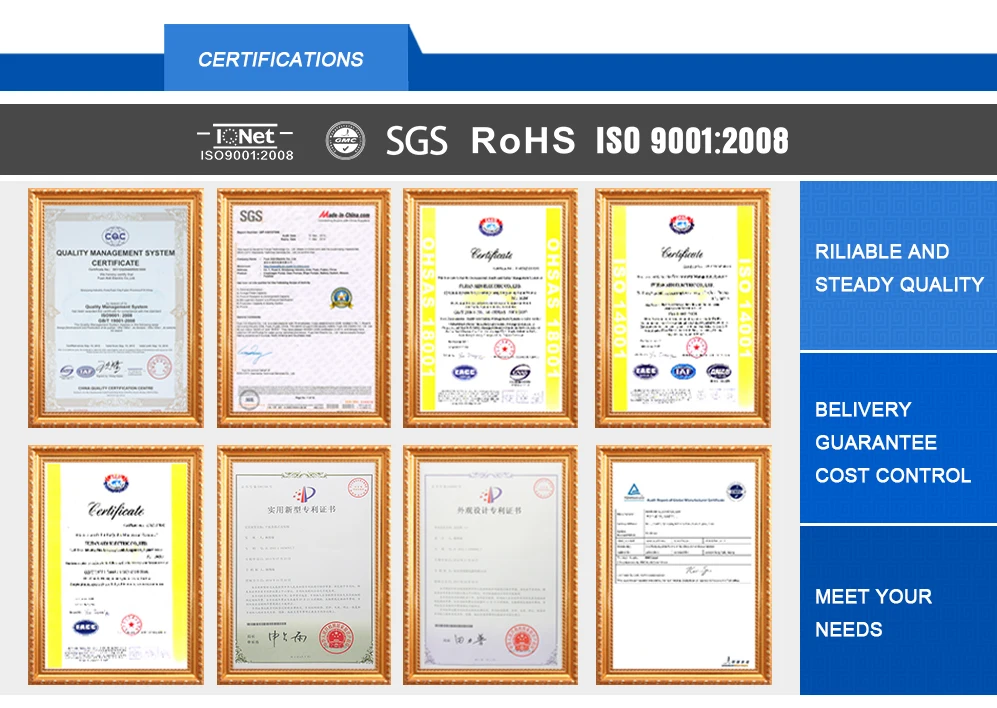Click the Meet Your Needs panel
997x708 pixels.
point(898,612)
